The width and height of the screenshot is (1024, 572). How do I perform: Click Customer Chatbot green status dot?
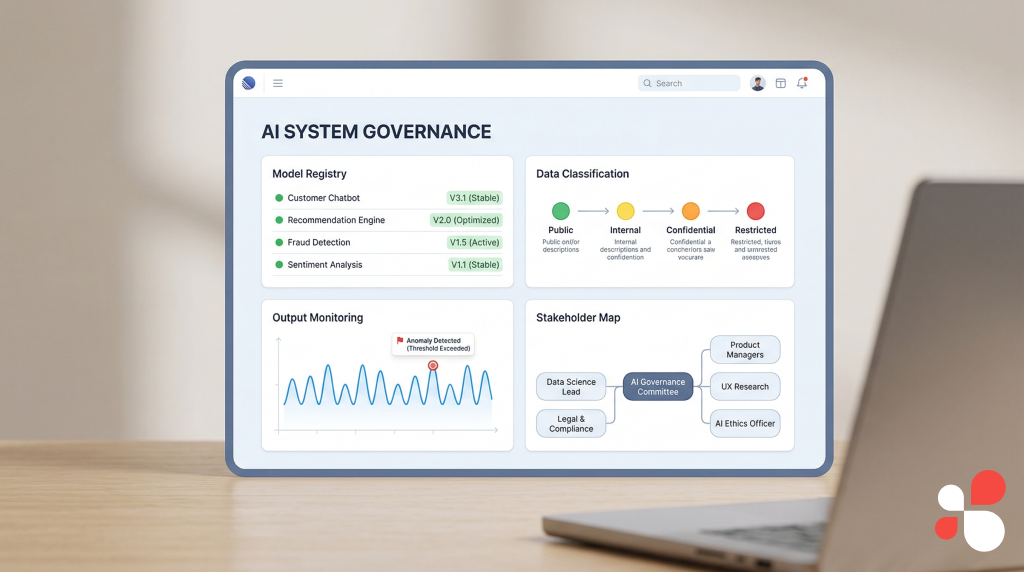pyautogui.click(x=279, y=198)
